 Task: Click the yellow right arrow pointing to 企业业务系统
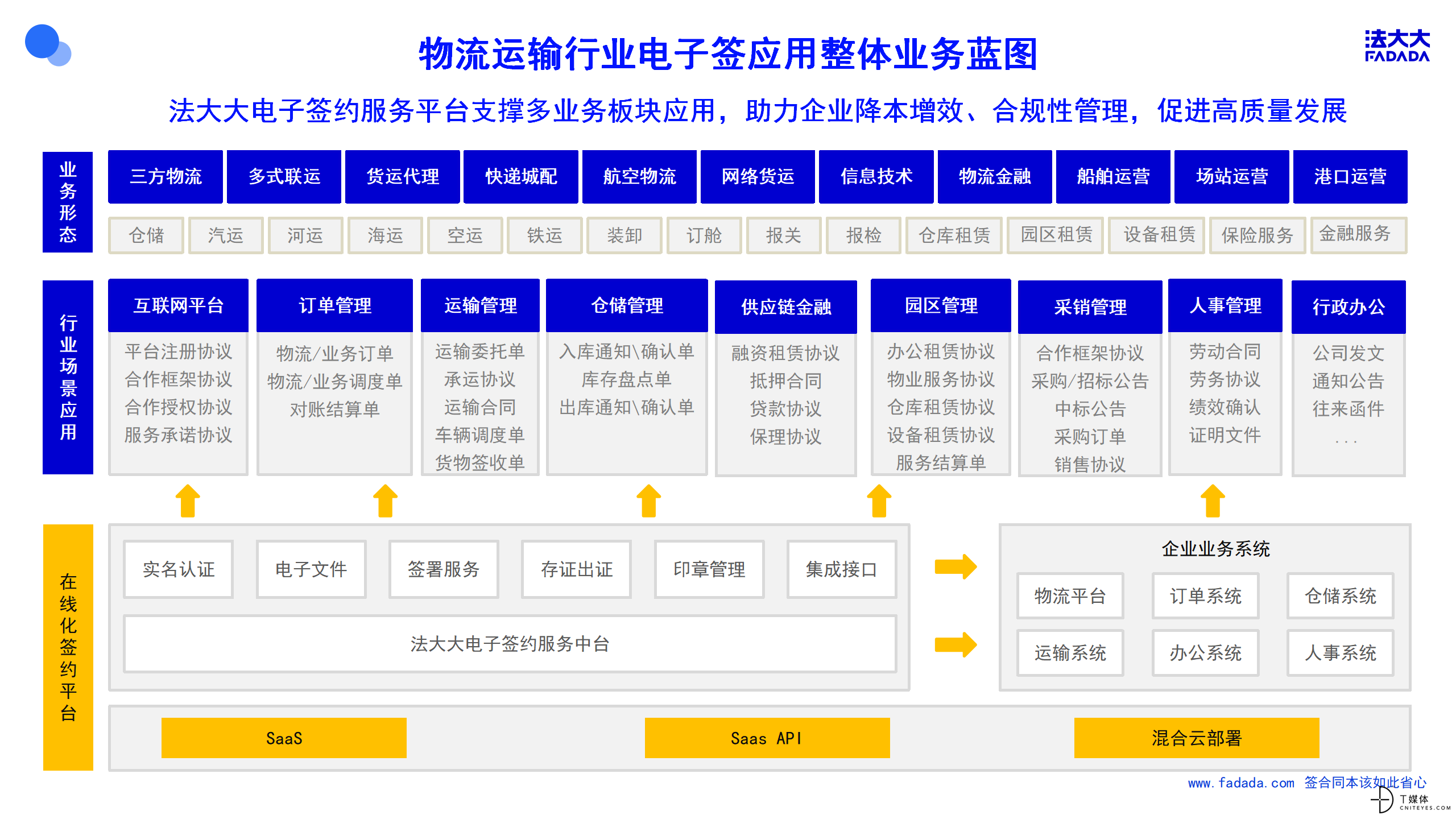click(x=954, y=567)
